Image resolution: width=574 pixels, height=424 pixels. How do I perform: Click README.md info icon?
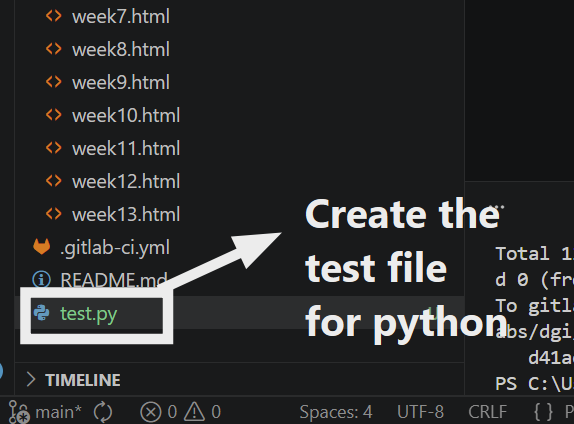click(41, 280)
